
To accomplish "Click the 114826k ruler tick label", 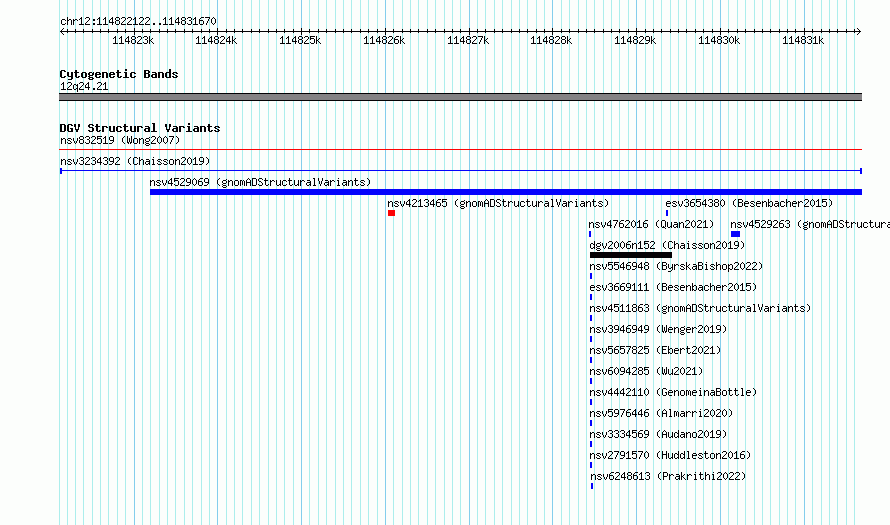I will 384,40.
